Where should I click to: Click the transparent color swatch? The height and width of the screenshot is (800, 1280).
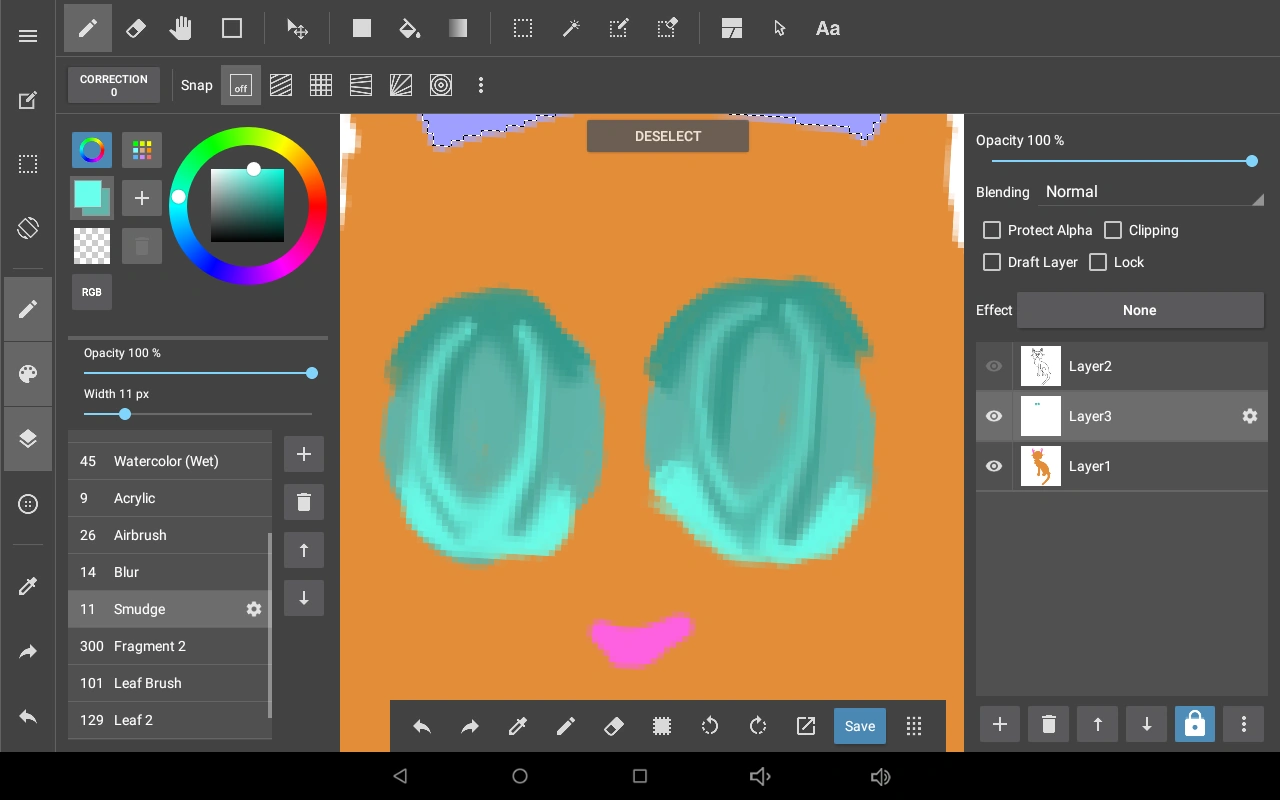point(92,246)
